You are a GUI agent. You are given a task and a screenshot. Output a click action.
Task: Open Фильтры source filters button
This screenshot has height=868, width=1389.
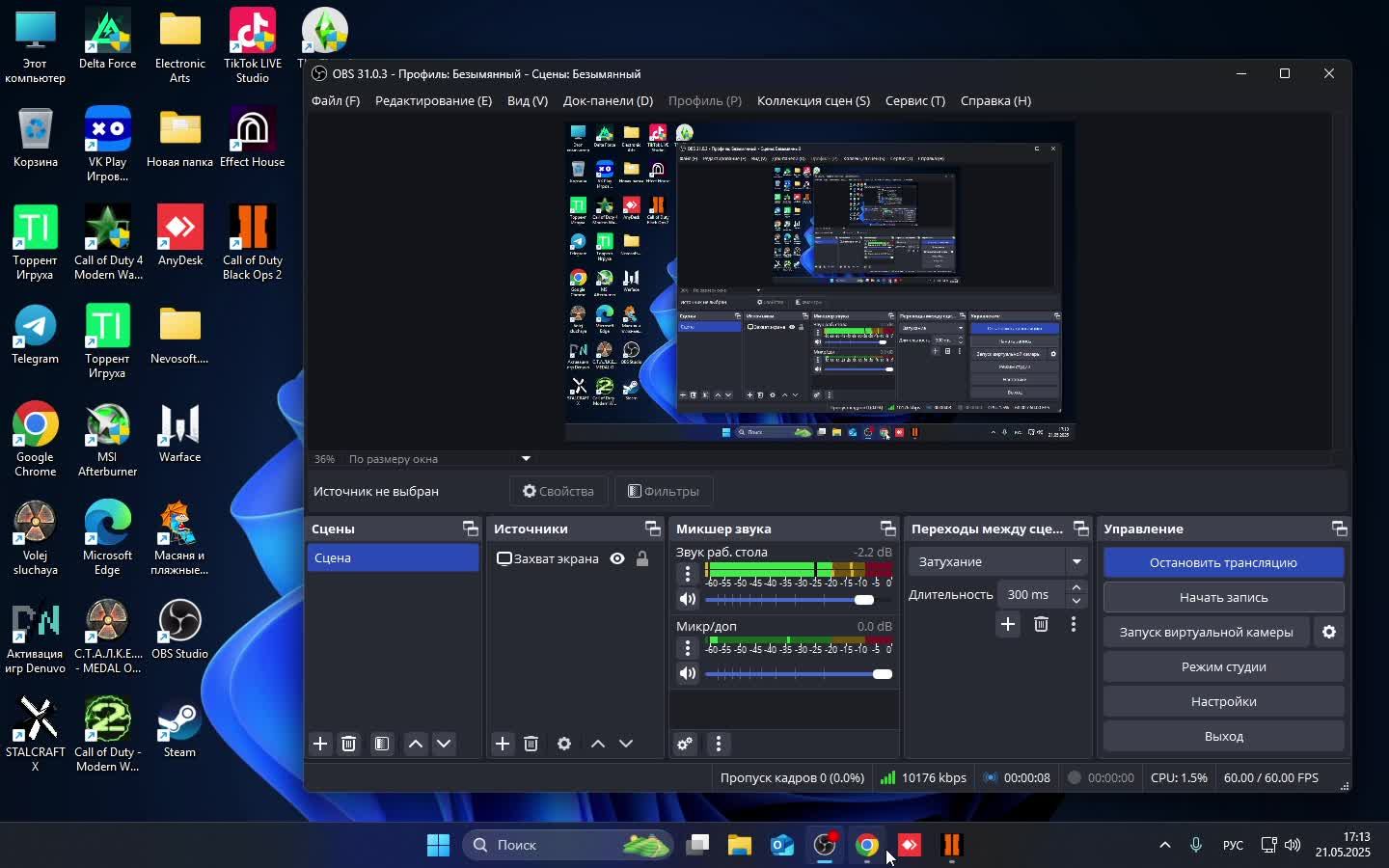pos(663,491)
